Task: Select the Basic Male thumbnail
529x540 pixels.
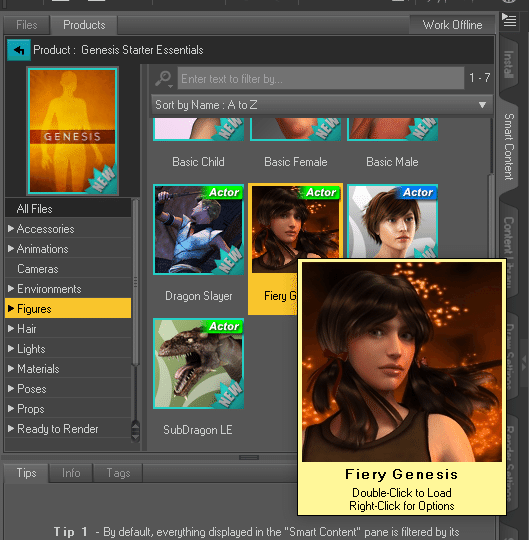Action: (392, 129)
